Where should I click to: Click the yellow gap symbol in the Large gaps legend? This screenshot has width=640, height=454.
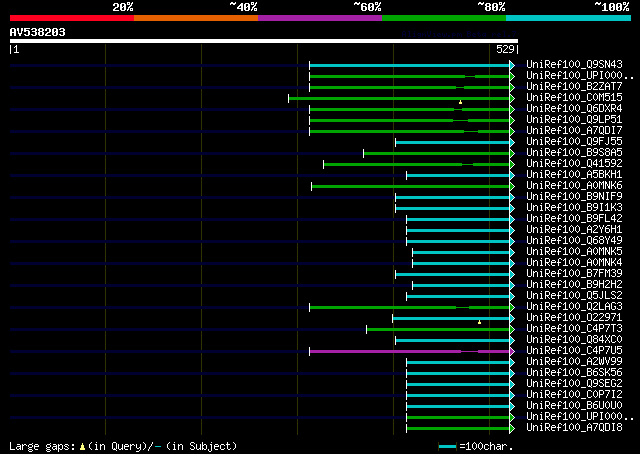click(82, 447)
